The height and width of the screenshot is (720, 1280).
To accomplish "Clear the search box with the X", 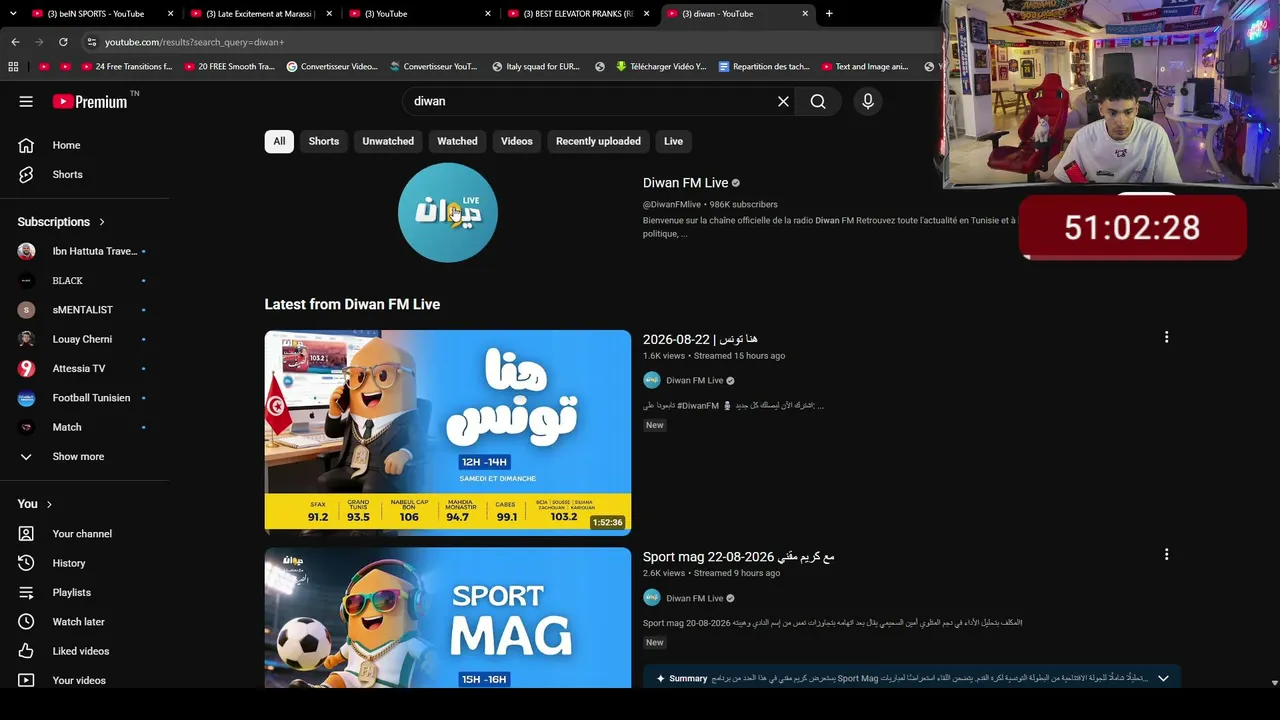I will [x=783, y=101].
